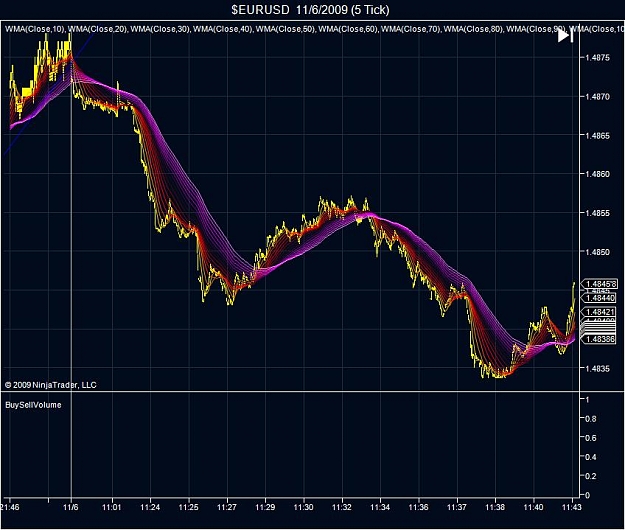
Task: Click the 11:30 time axis label
Action: point(303,507)
